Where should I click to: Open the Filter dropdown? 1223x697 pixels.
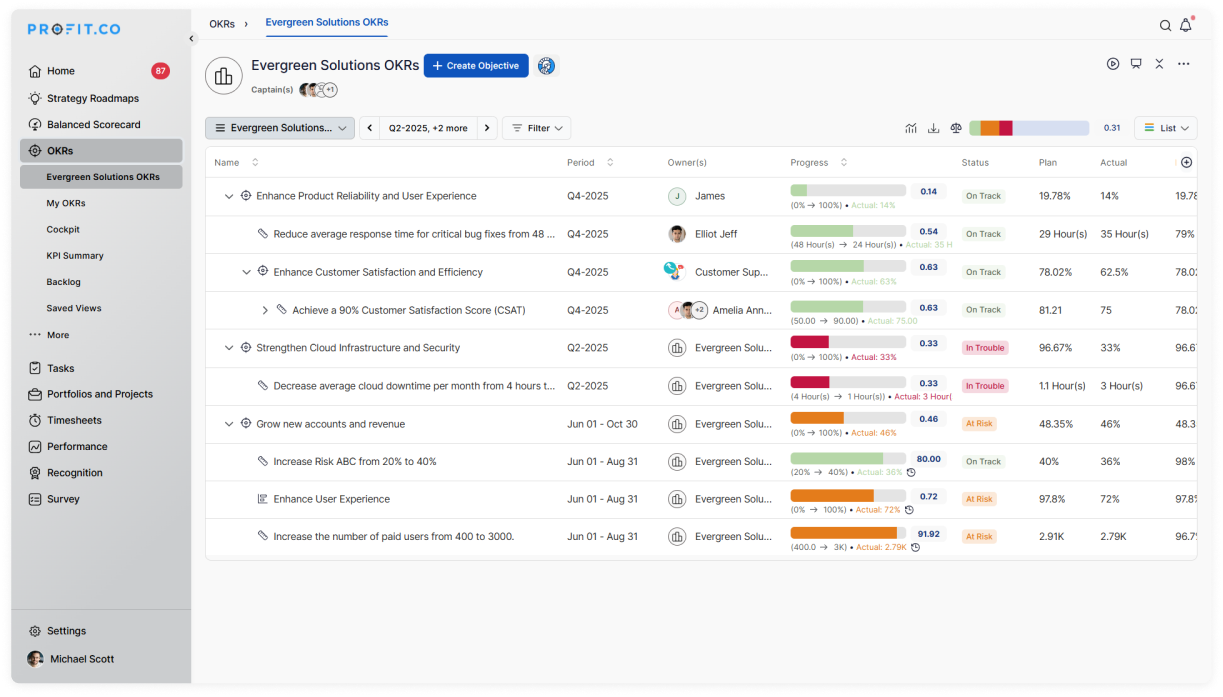pyautogui.click(x=537, y=128)
